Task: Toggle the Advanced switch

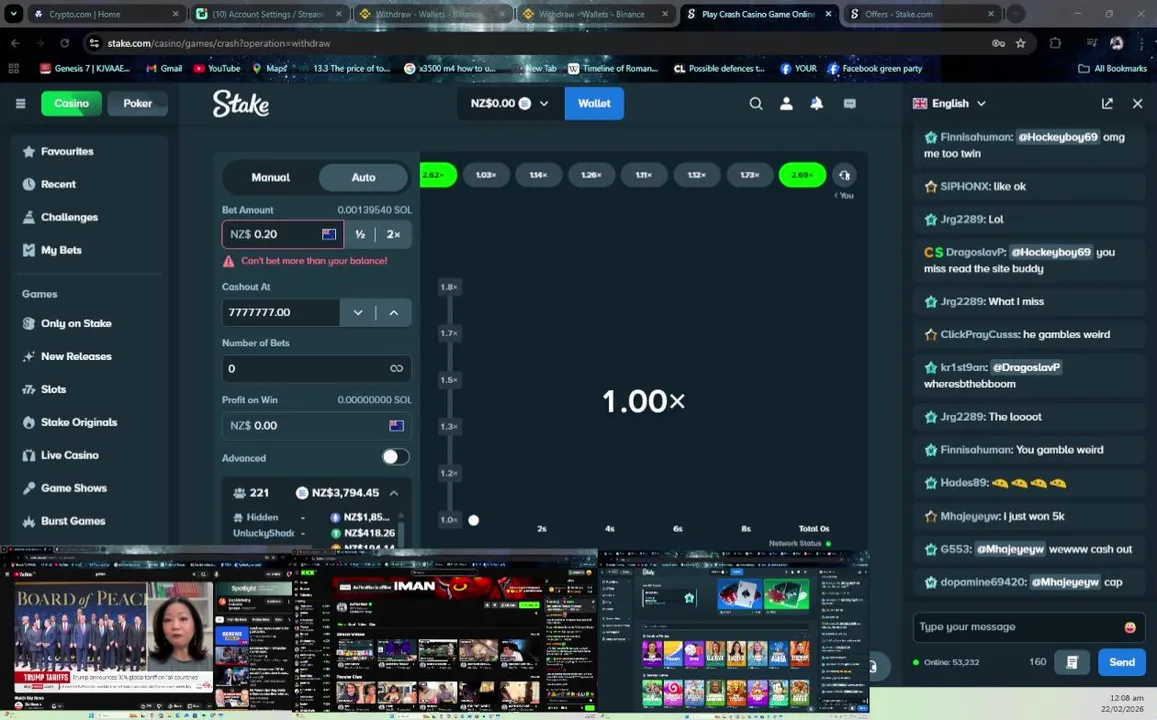Action: click(395, 457)
